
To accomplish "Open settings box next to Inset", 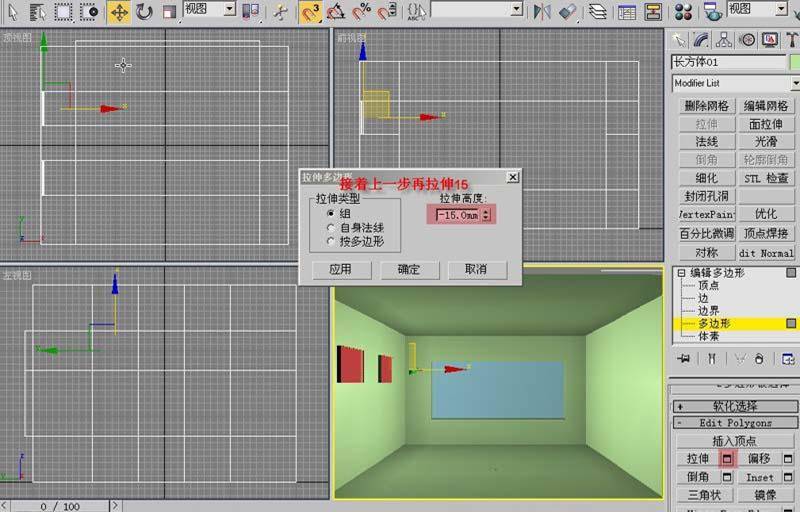I will pos(788,477).
